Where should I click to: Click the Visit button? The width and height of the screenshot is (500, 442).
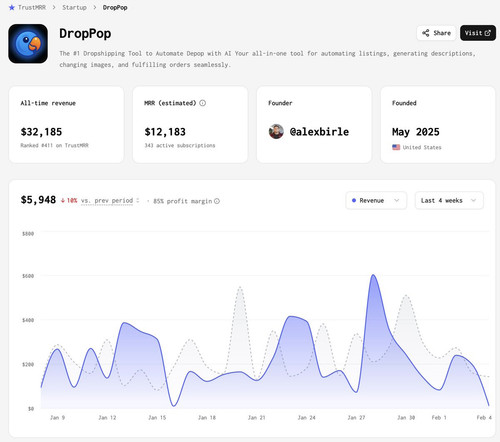(x=478, y=33)
